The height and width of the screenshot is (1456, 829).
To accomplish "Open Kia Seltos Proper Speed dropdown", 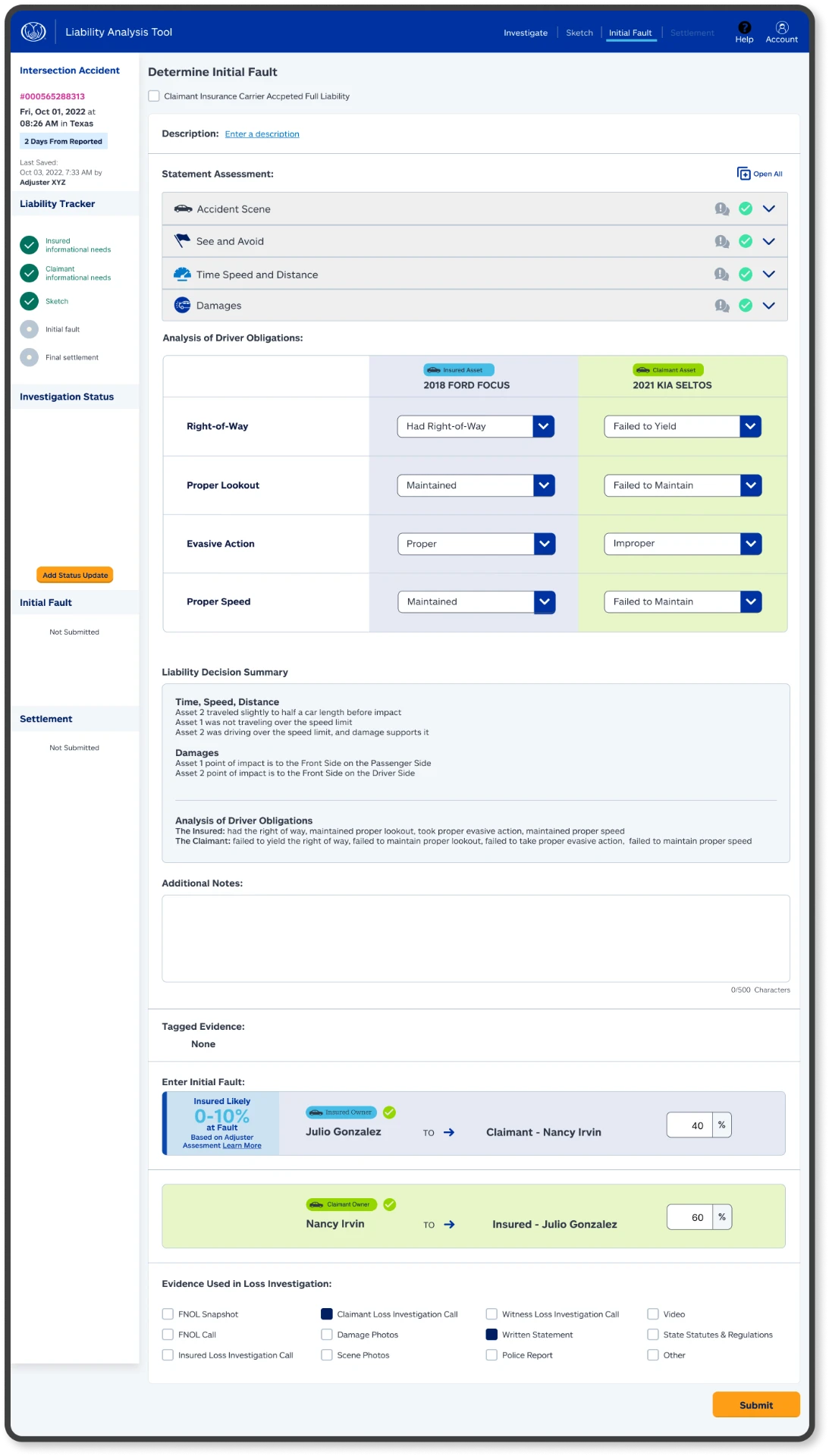I will 683,602.
